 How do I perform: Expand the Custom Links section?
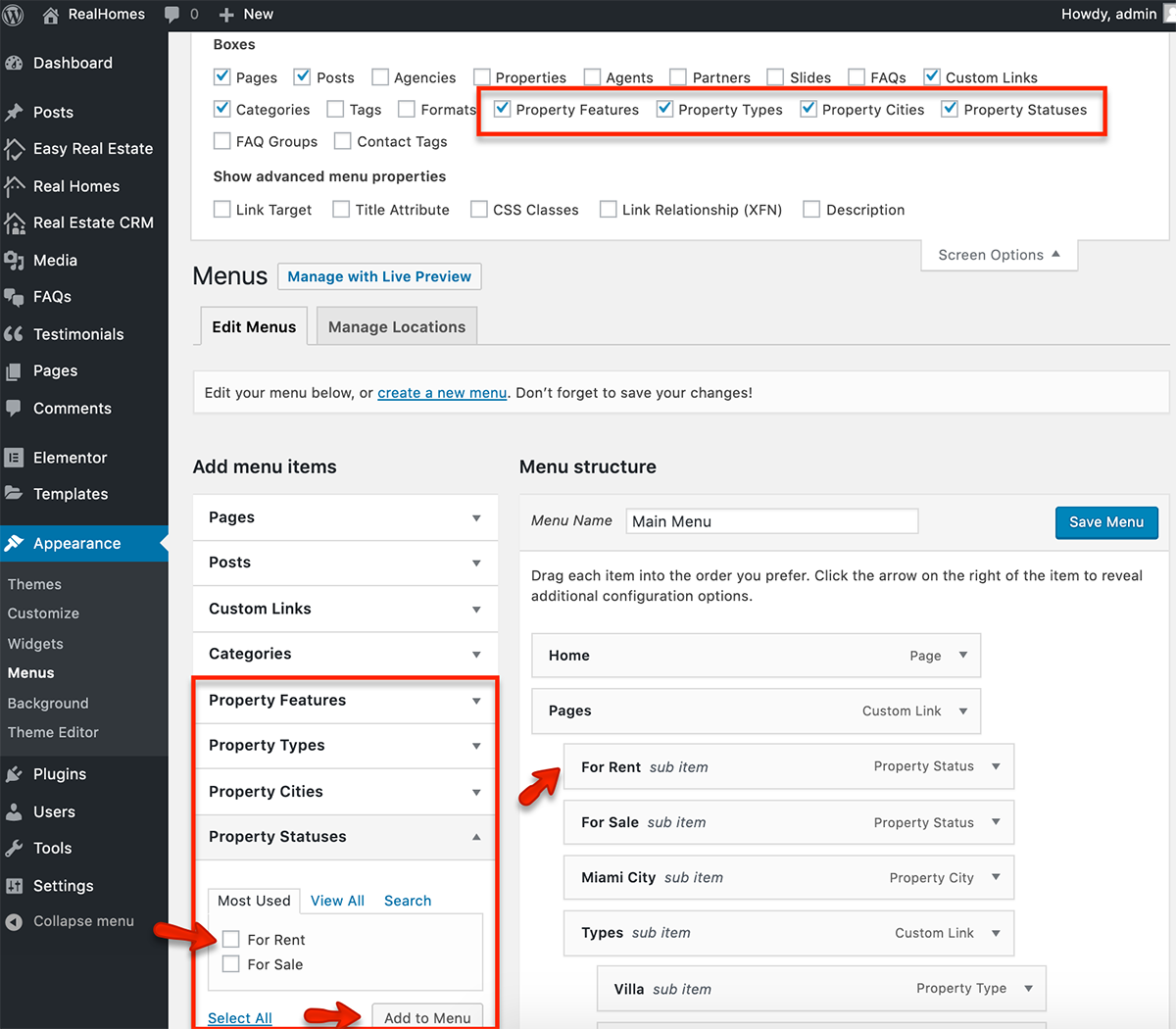pyautogui.click(x=345, y=609)
